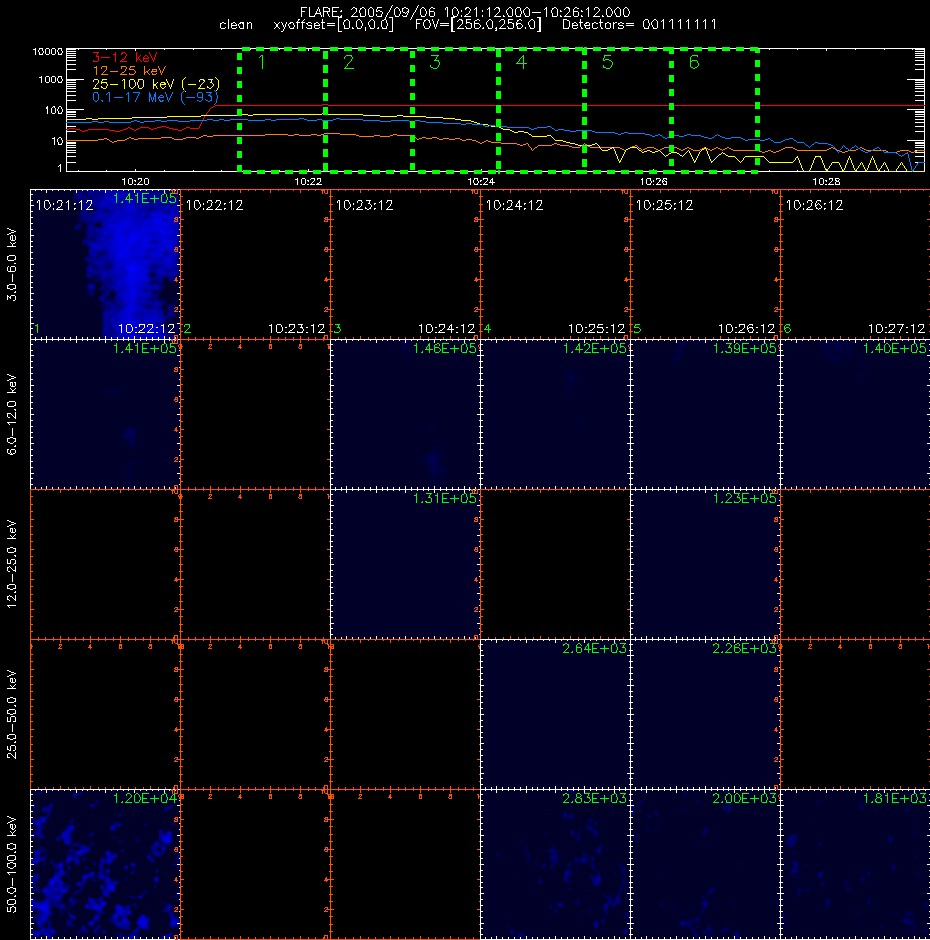Click the 10:22 tick label on time axis
930x940 pixels.
pyautogui.click(x=308, y=181)
